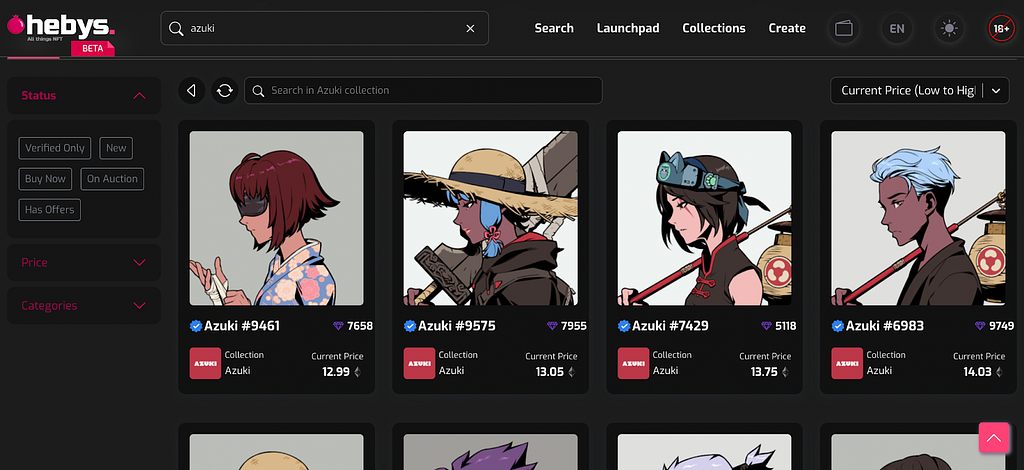Screen dimensions: 1024x470
Task: Click the Search in Azuki collection field
Action: coord(423,91)
